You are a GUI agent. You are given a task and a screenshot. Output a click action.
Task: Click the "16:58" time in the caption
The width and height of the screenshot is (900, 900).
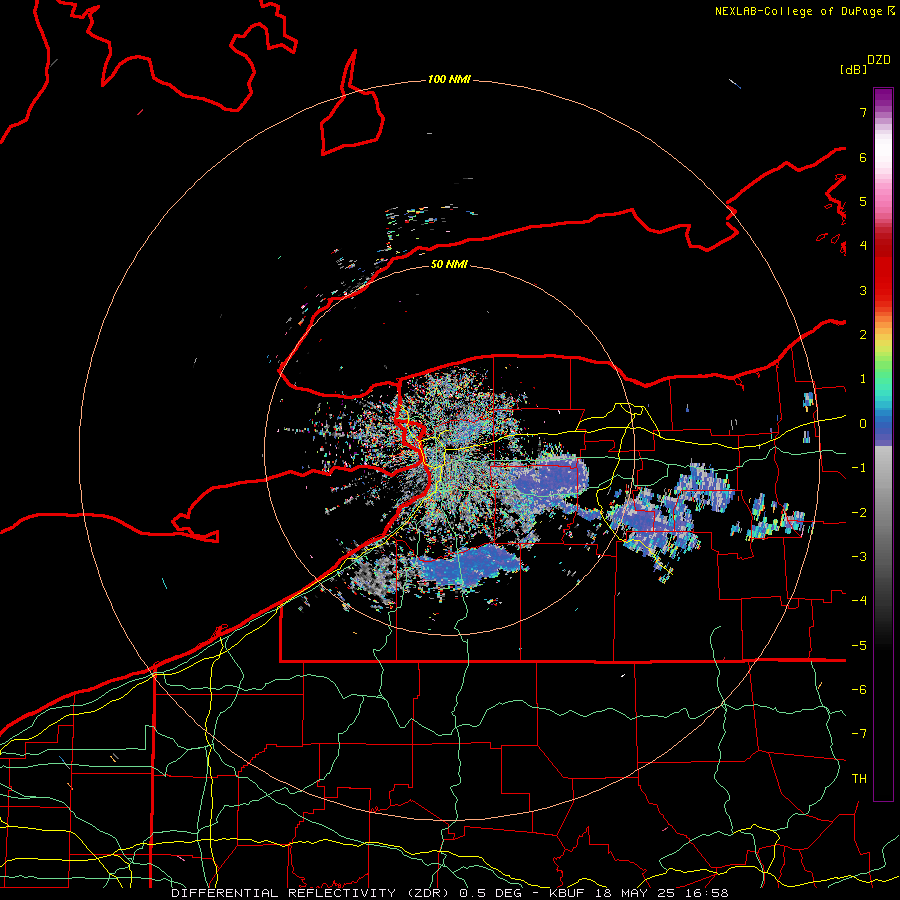(705, 893)
